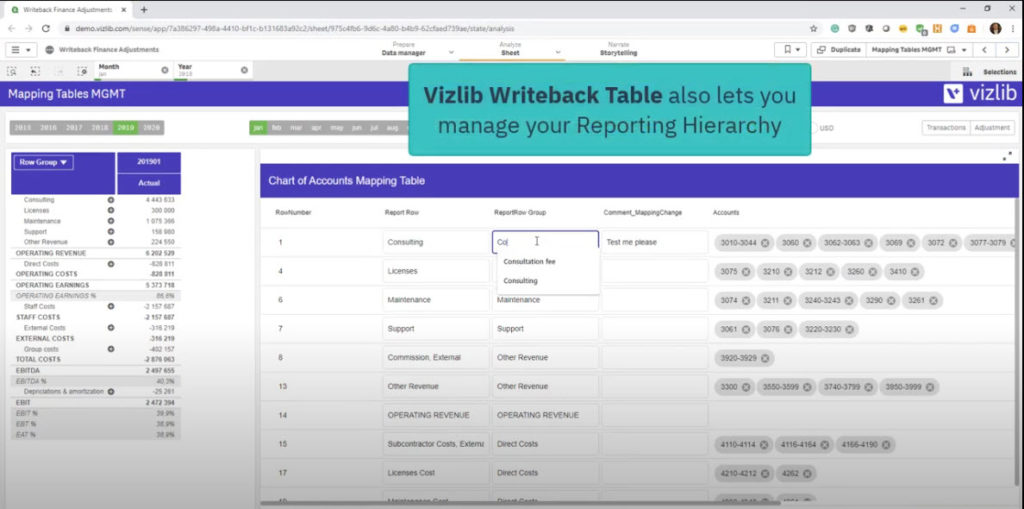Remove account tag 3220-3230
This screenshot has height=509, width=1024.
(x=849, y=329)
